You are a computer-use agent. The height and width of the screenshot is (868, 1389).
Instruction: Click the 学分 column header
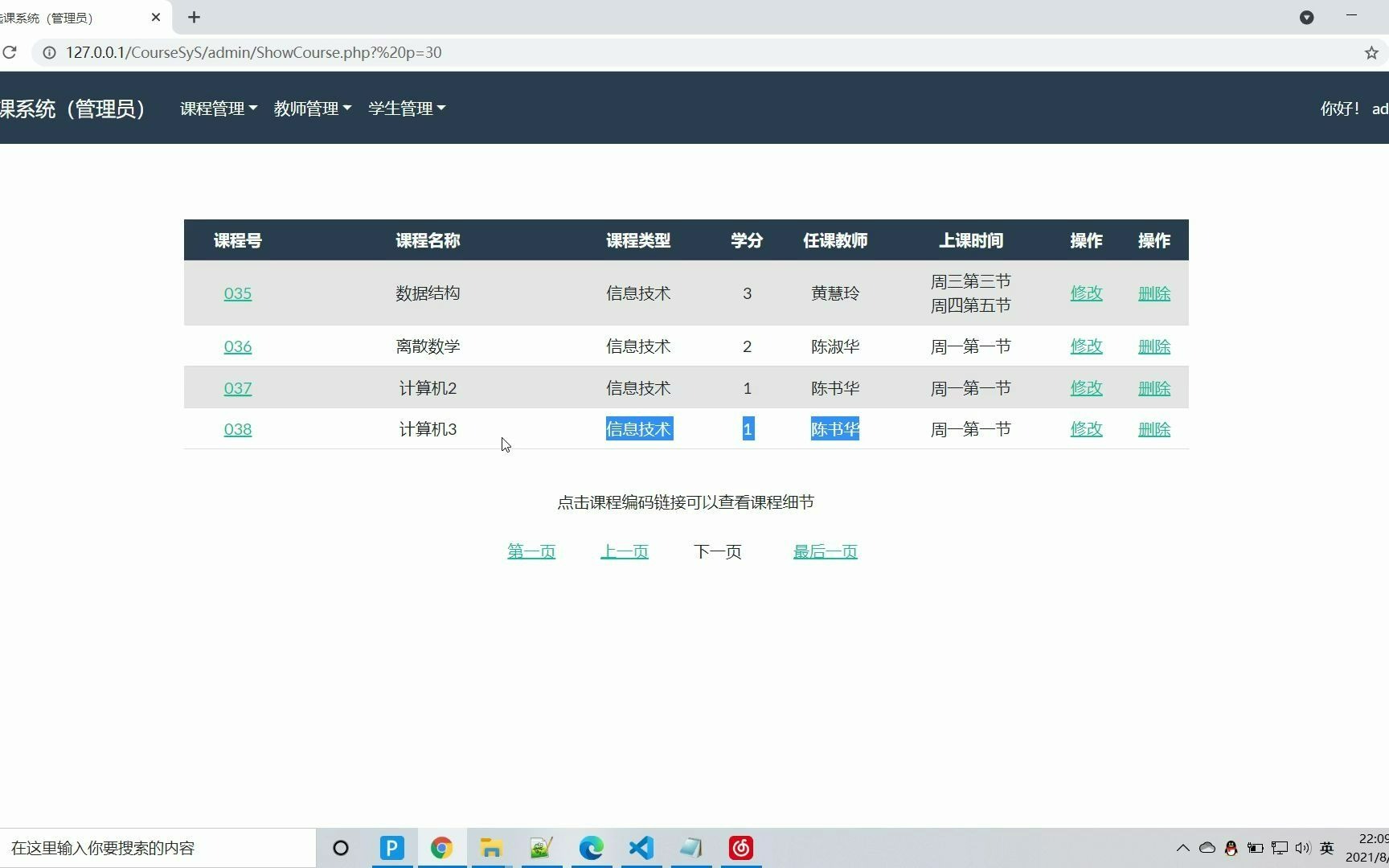pos(747,240)
